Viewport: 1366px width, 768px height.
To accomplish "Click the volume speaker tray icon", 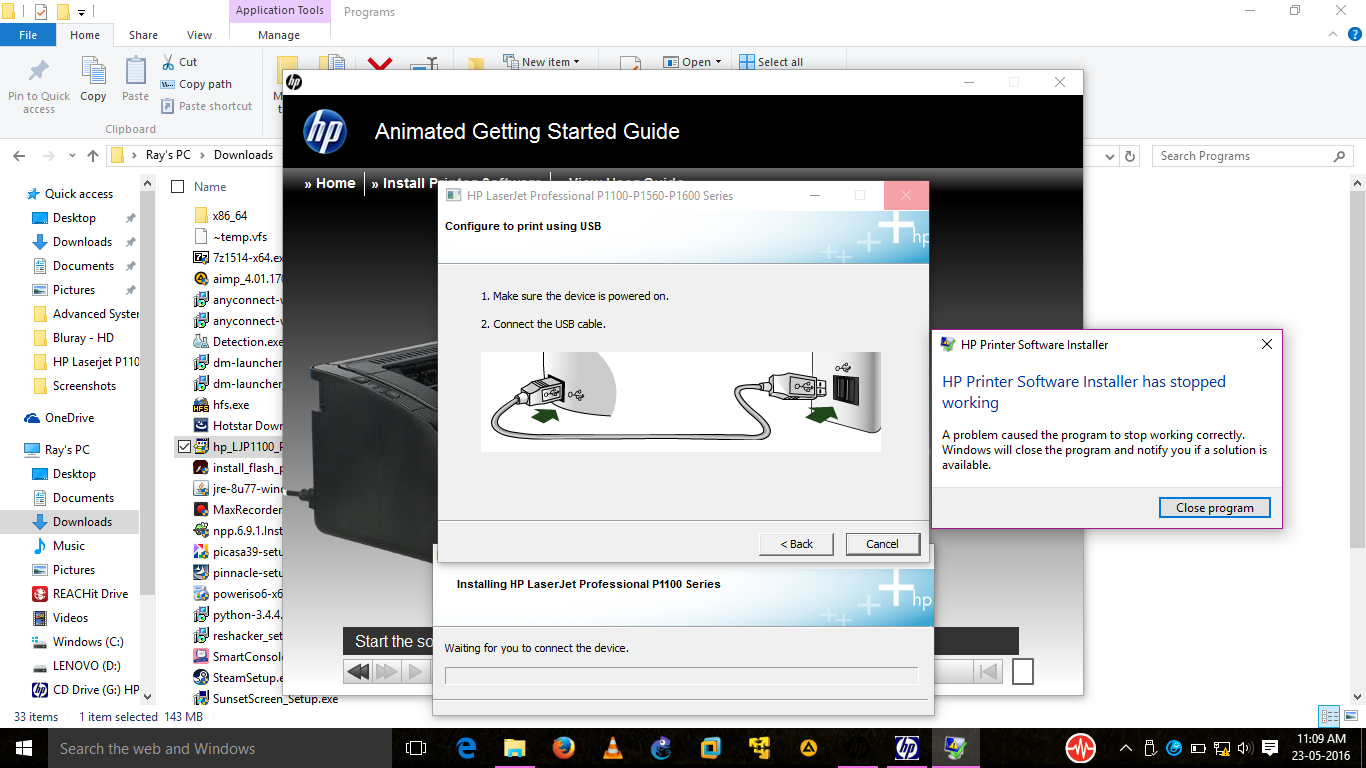I will (1244, 748).
